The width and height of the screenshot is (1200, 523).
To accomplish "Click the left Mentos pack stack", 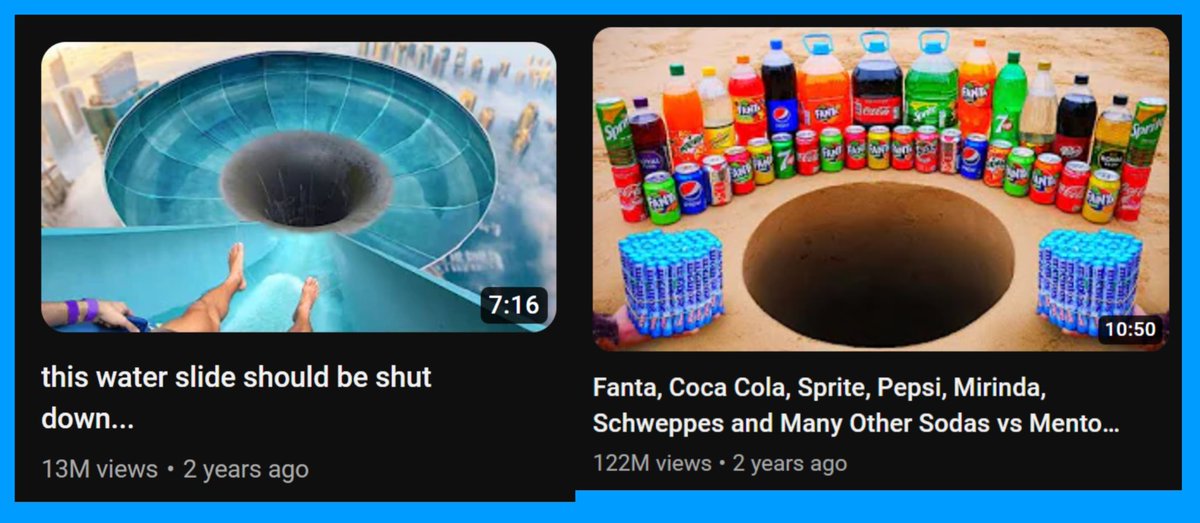I will point(672,281).
